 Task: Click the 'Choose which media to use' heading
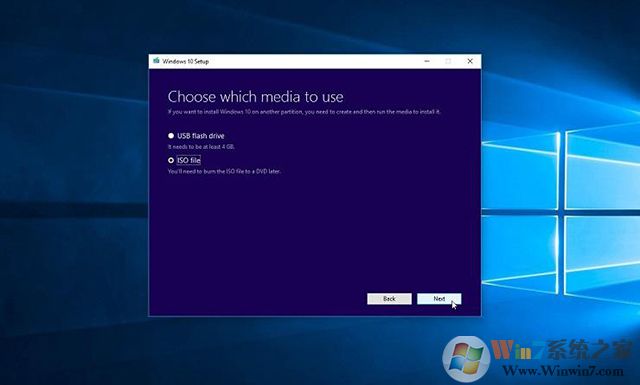click(x=256, y=97)
